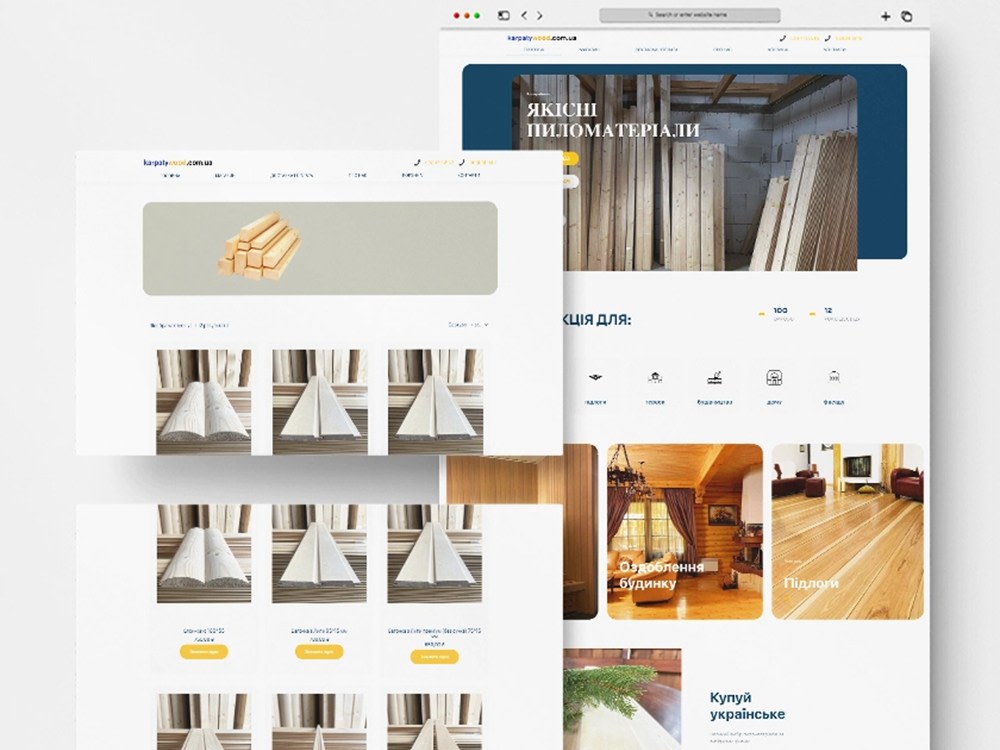Toggle the browser sidebar icon

503,15
